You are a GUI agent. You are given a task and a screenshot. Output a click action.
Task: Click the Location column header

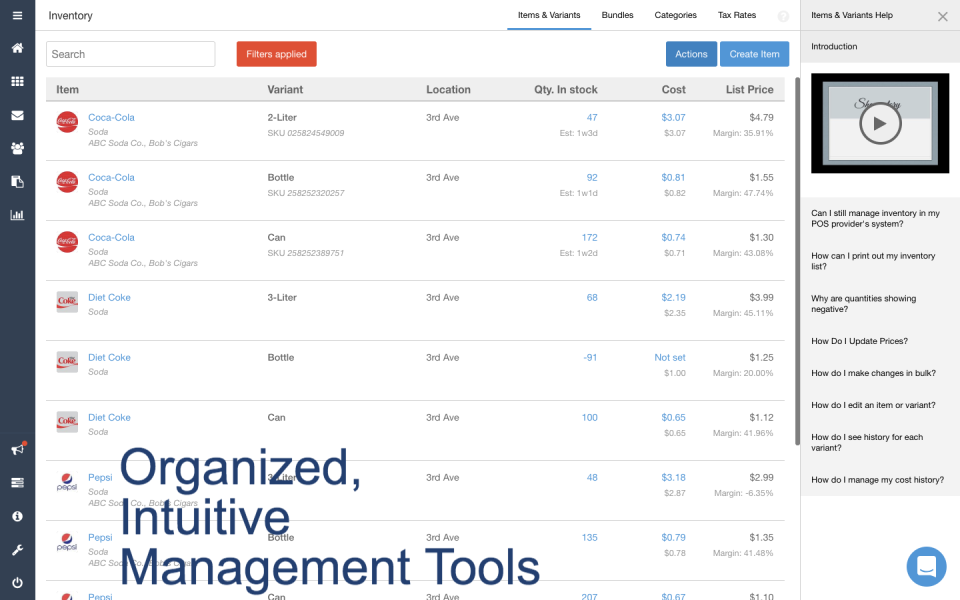click(x=448, y=89)
